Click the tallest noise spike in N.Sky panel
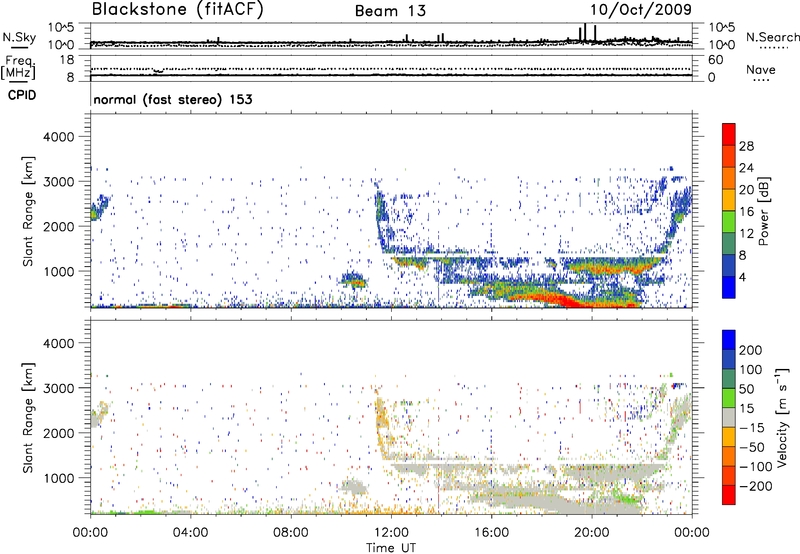Screen dimensions: 800x554 (x=585, y=31)
